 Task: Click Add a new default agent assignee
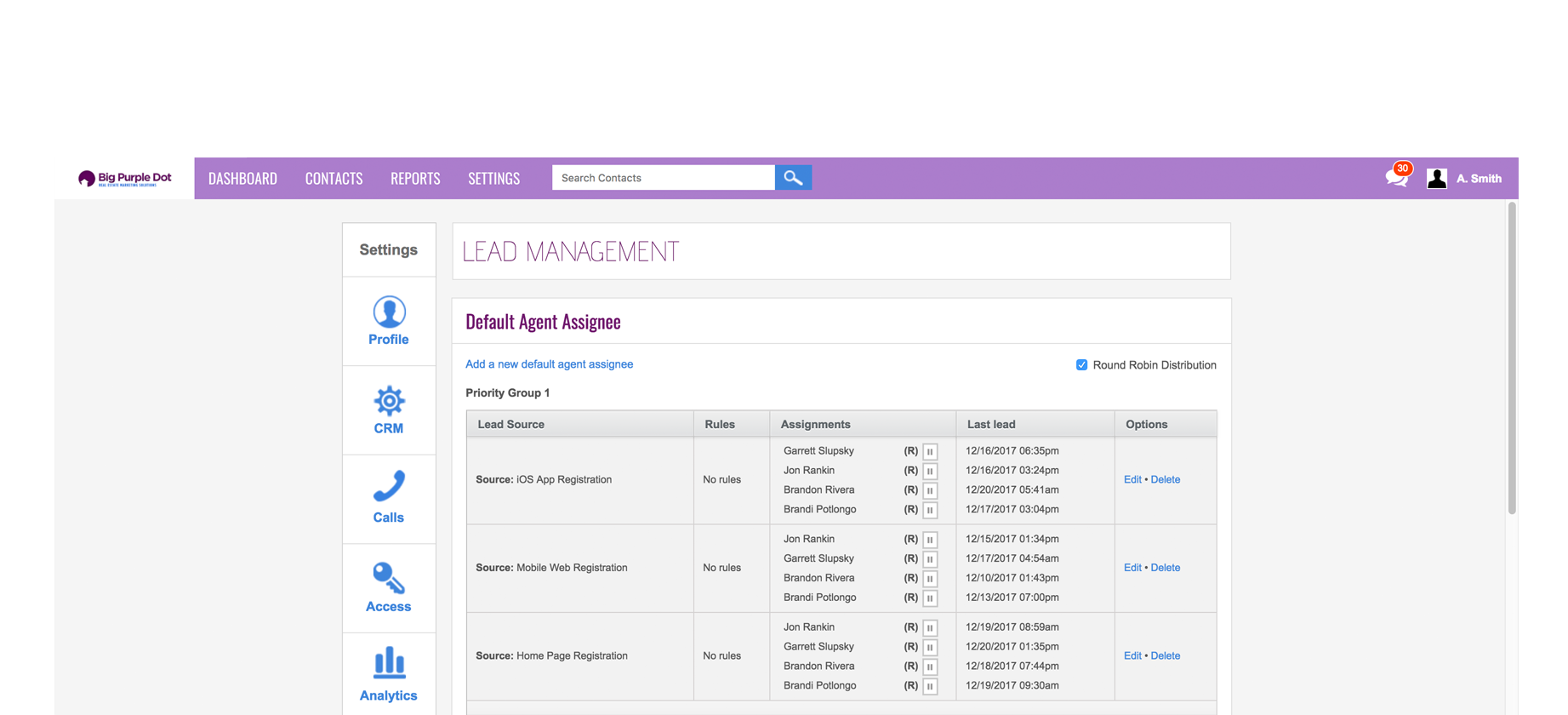[x=549, y=364]
